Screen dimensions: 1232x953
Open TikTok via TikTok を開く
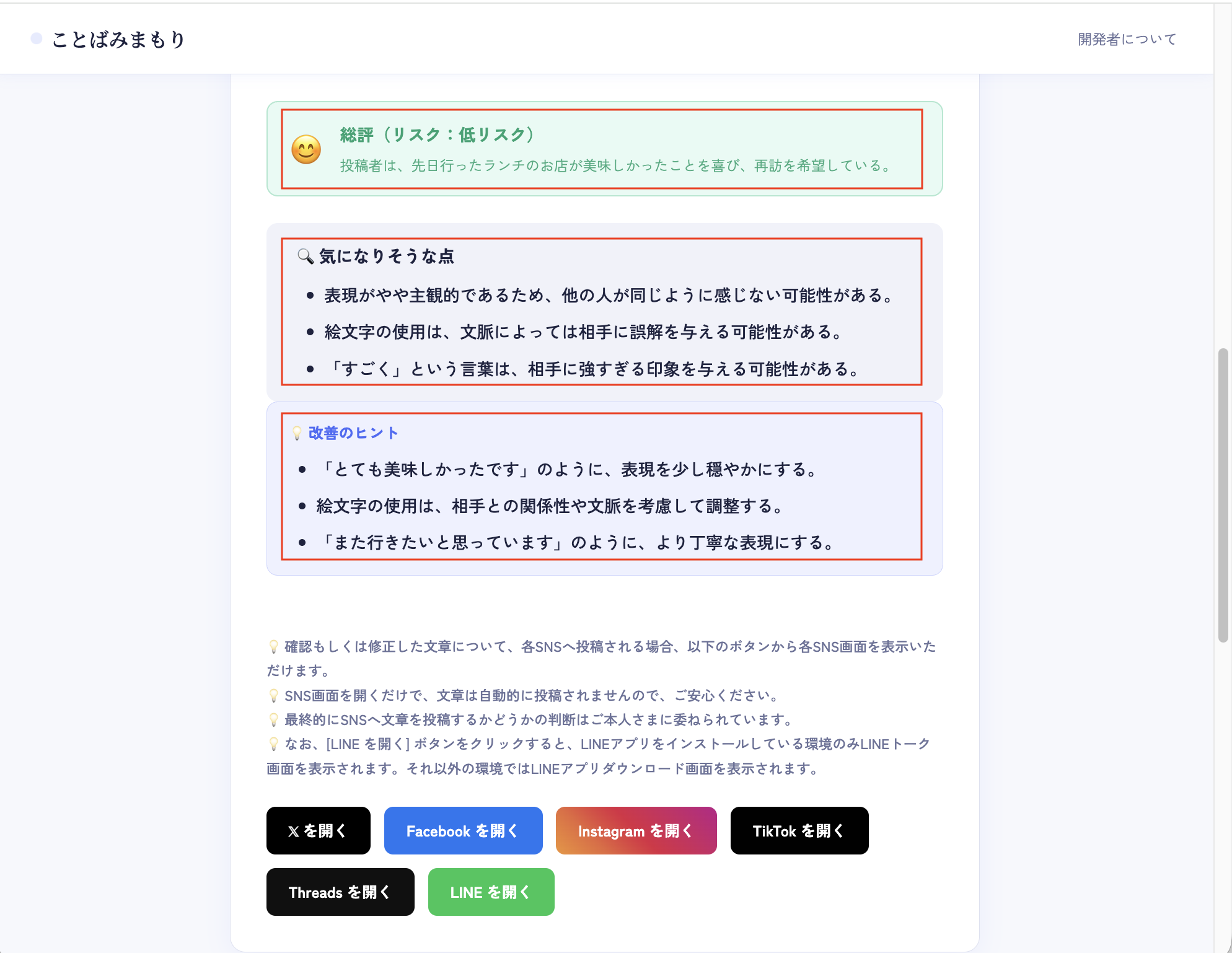point(799,830)
